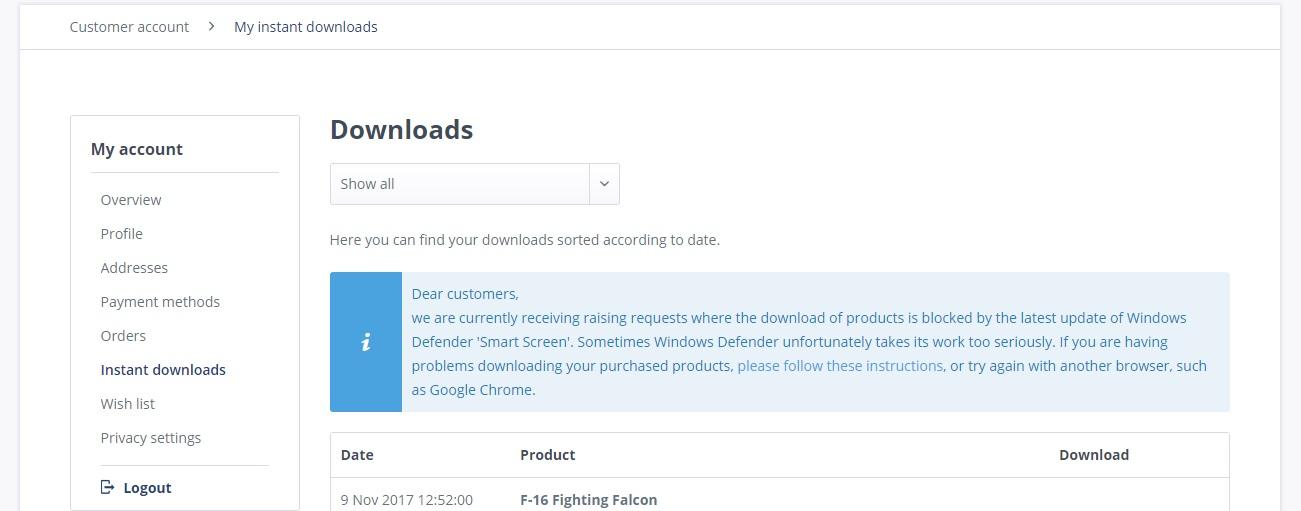
Task: Open the F-16 Fighting Falcon product
Action: pyautogui.click(x=588, y=500)
